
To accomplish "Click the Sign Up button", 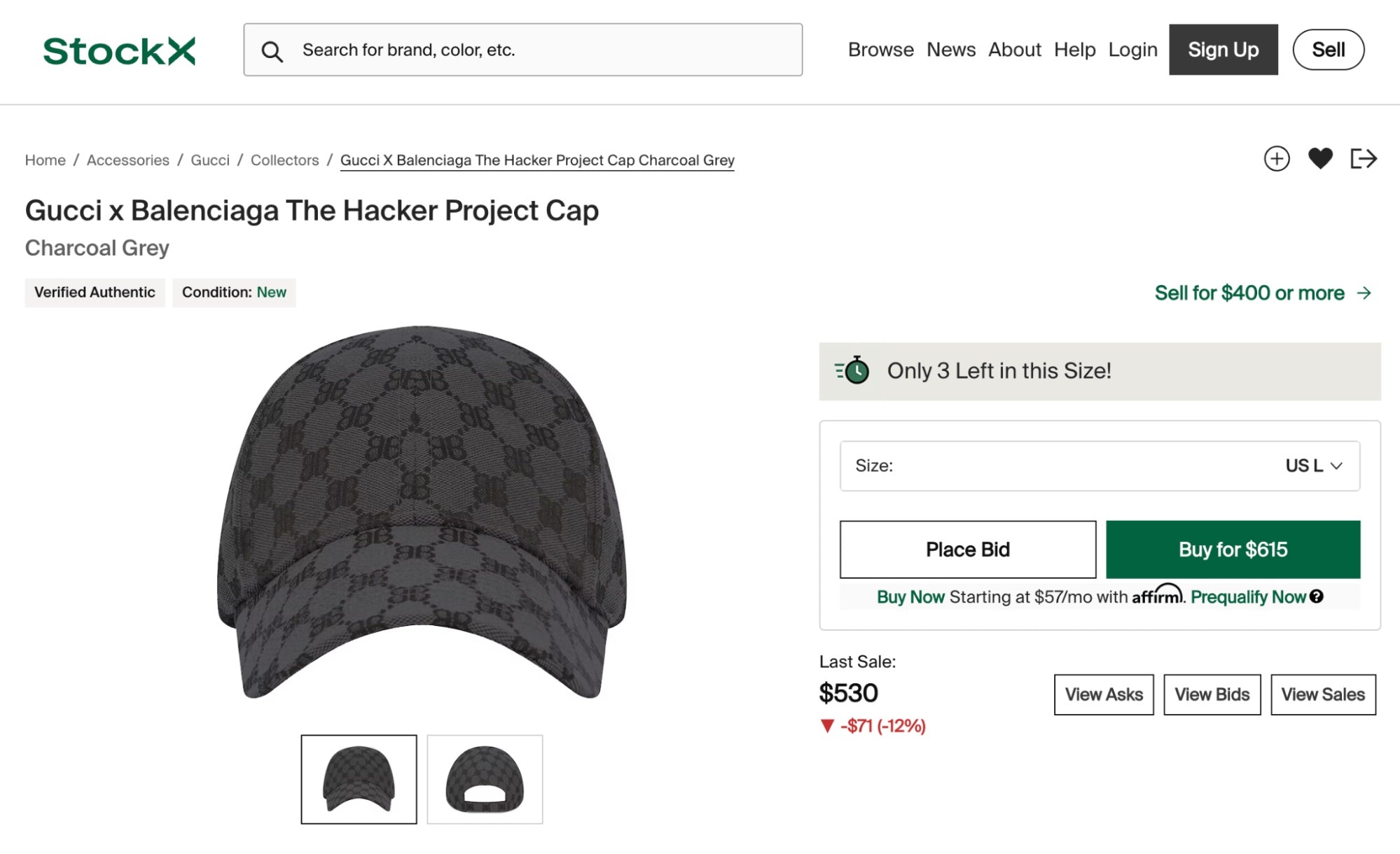I will click(1223, 50).
